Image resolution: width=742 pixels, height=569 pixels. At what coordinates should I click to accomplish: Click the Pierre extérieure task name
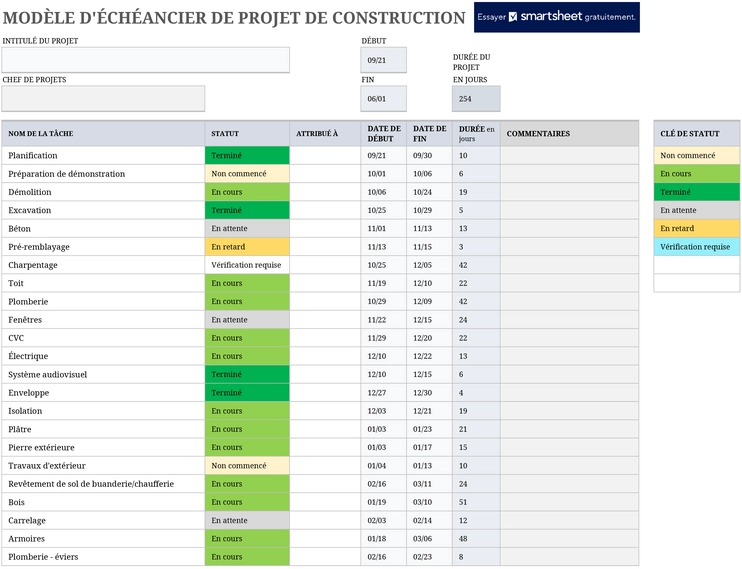(41, 447)
